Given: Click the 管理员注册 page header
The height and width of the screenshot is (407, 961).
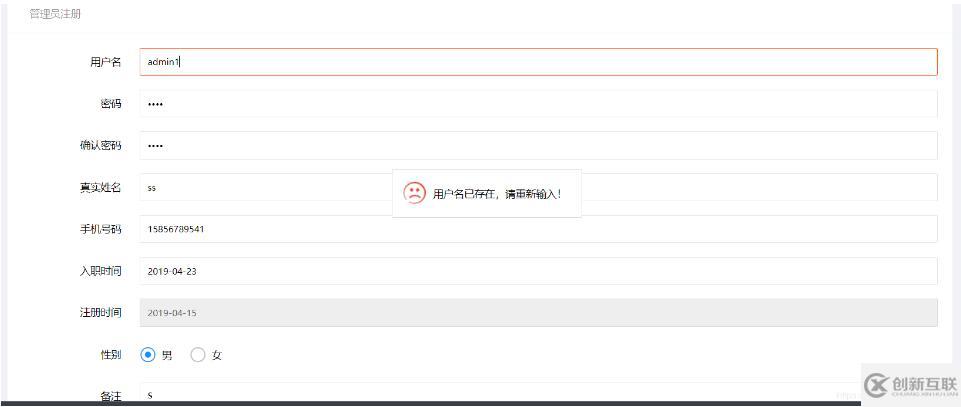Looking at the screenshot, I should 55,14.
